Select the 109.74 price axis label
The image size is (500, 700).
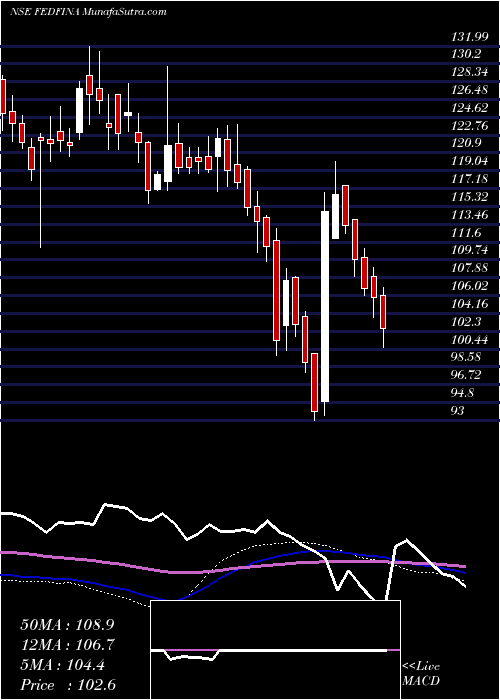471,250
